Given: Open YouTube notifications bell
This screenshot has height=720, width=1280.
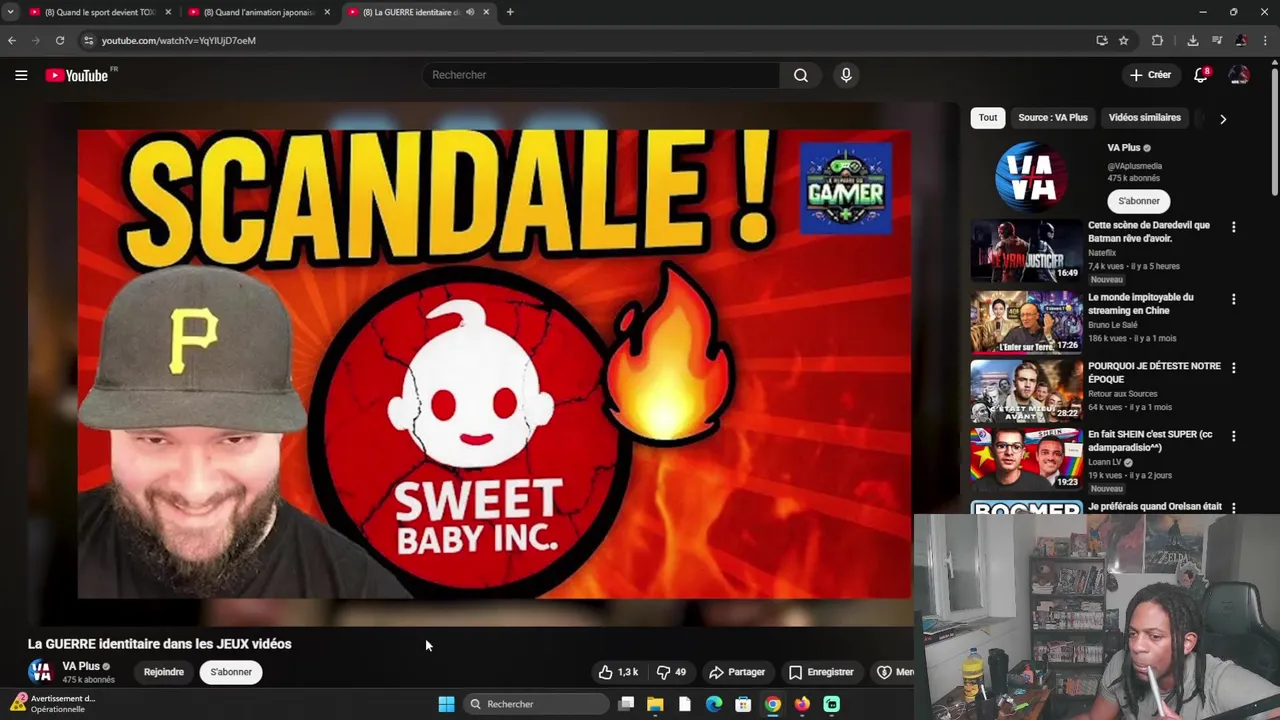Looking at the screenshot, I should [1201, 75].
